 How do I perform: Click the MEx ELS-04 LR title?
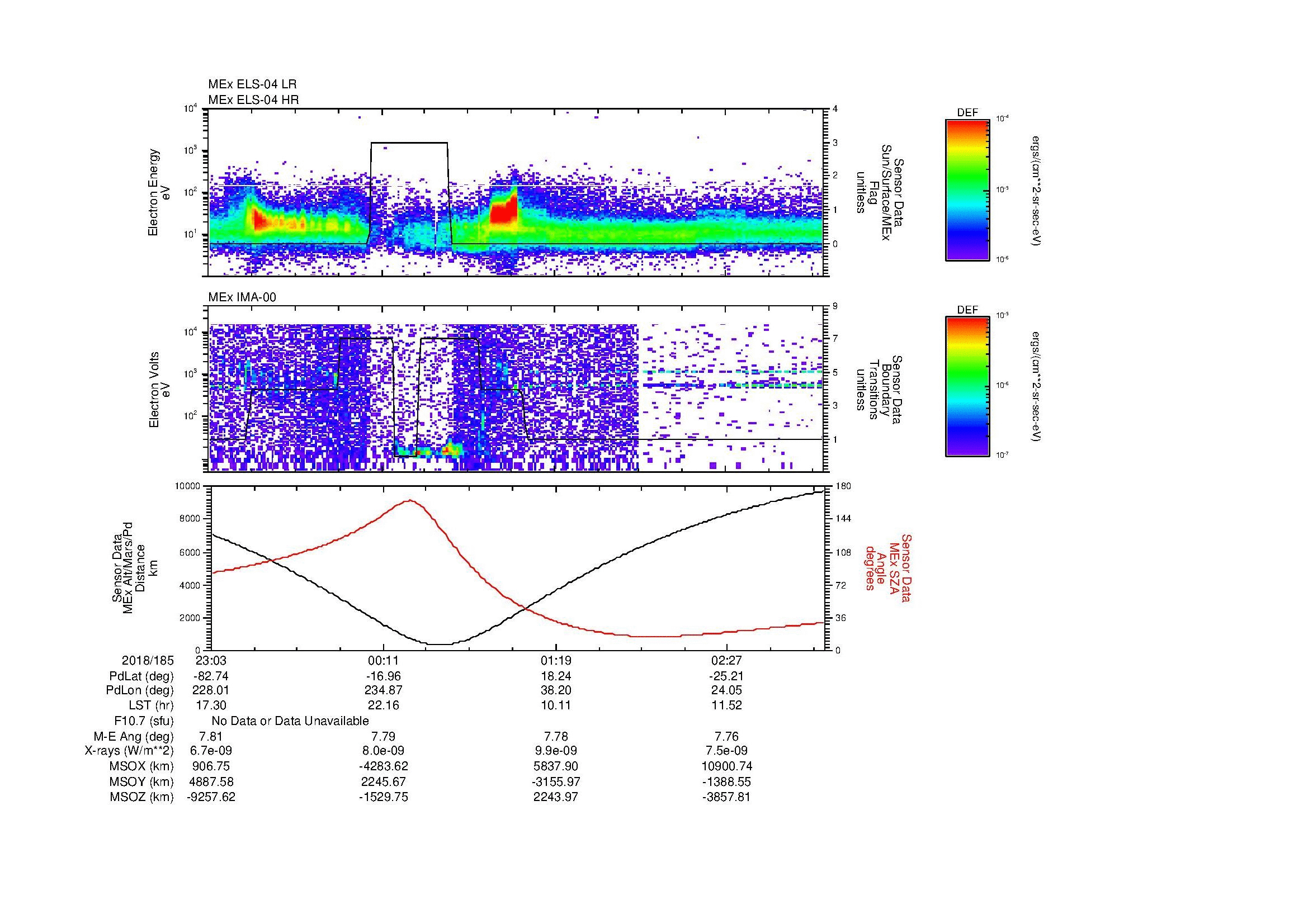pos(252,84)
